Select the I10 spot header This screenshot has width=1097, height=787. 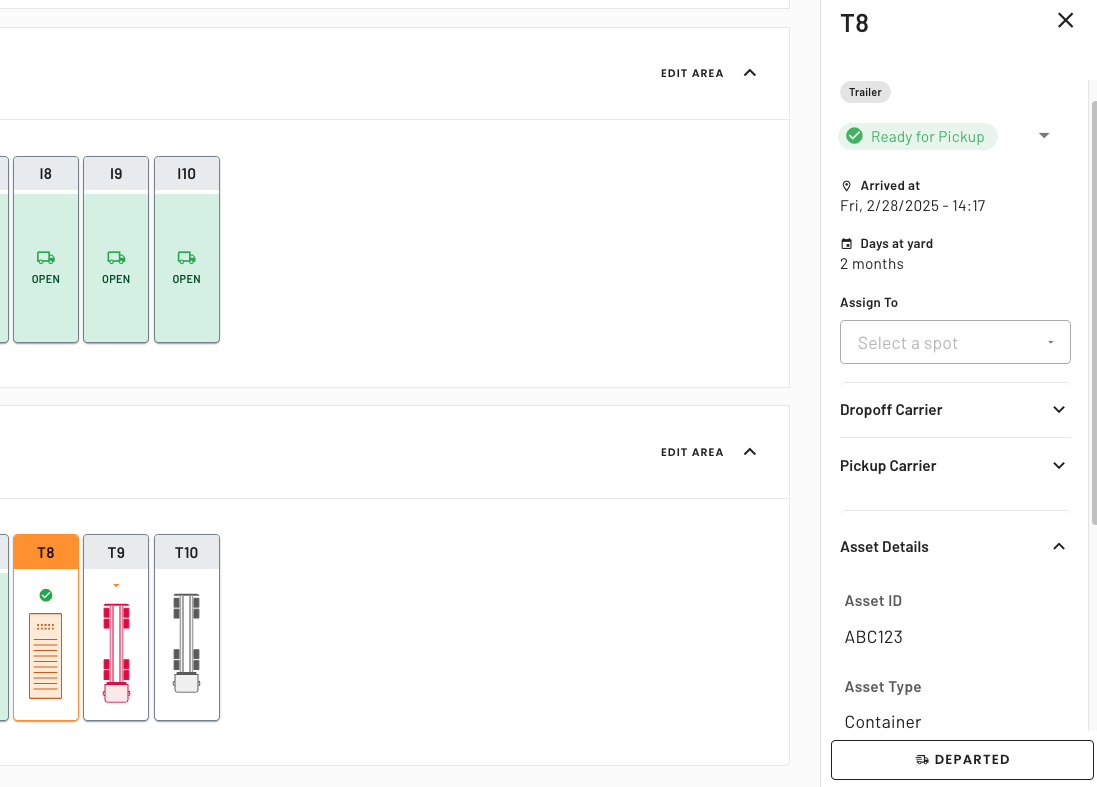(x=187, y=173)
